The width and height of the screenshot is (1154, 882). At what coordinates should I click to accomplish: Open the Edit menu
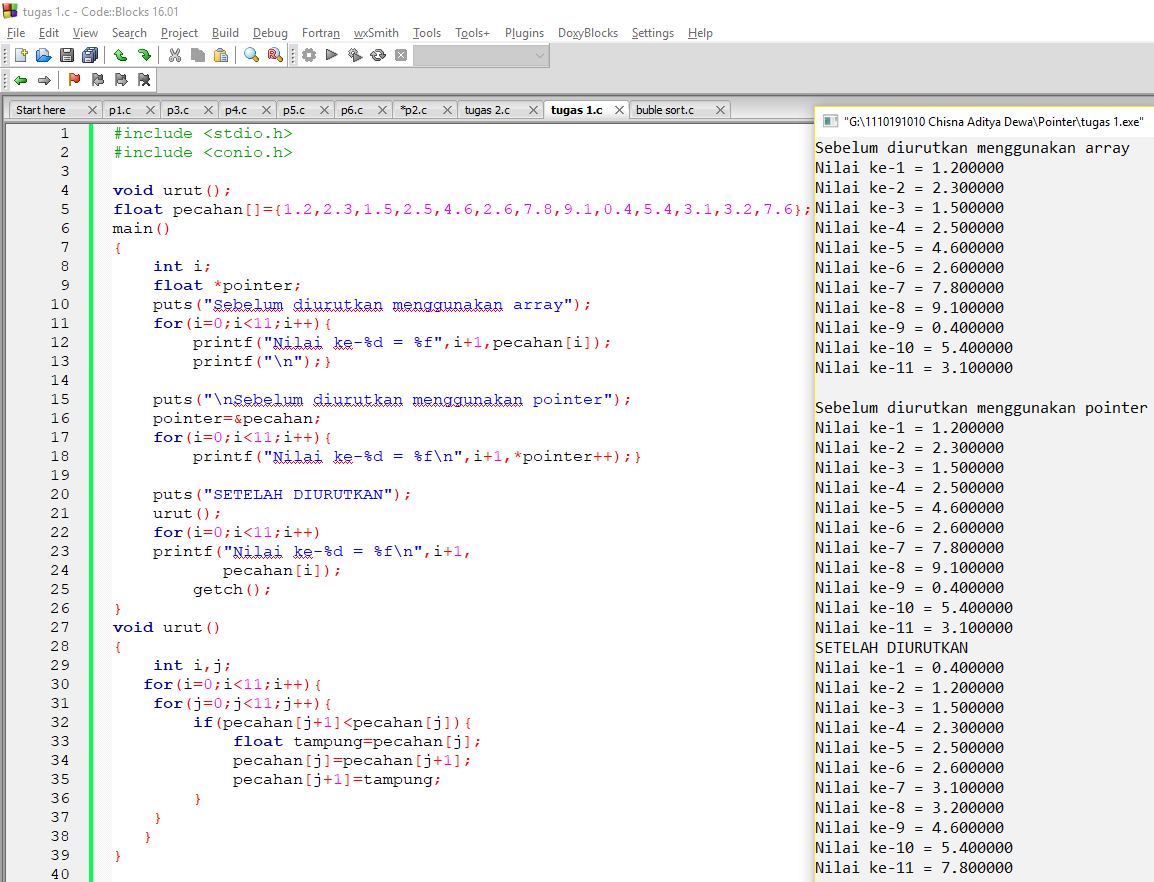49,33
